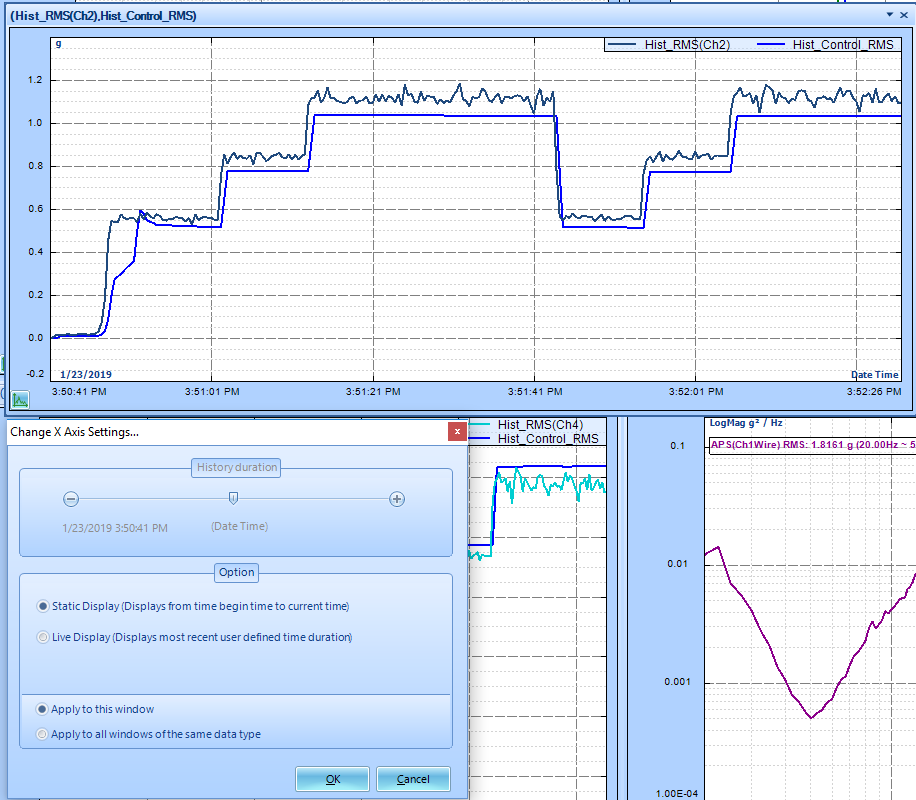Image resolution: width=916 pixels, height=800 pixels.
Task: Click the Hist_Control_RMS legend entry in top chart
Action: click(x=825, y=44)
